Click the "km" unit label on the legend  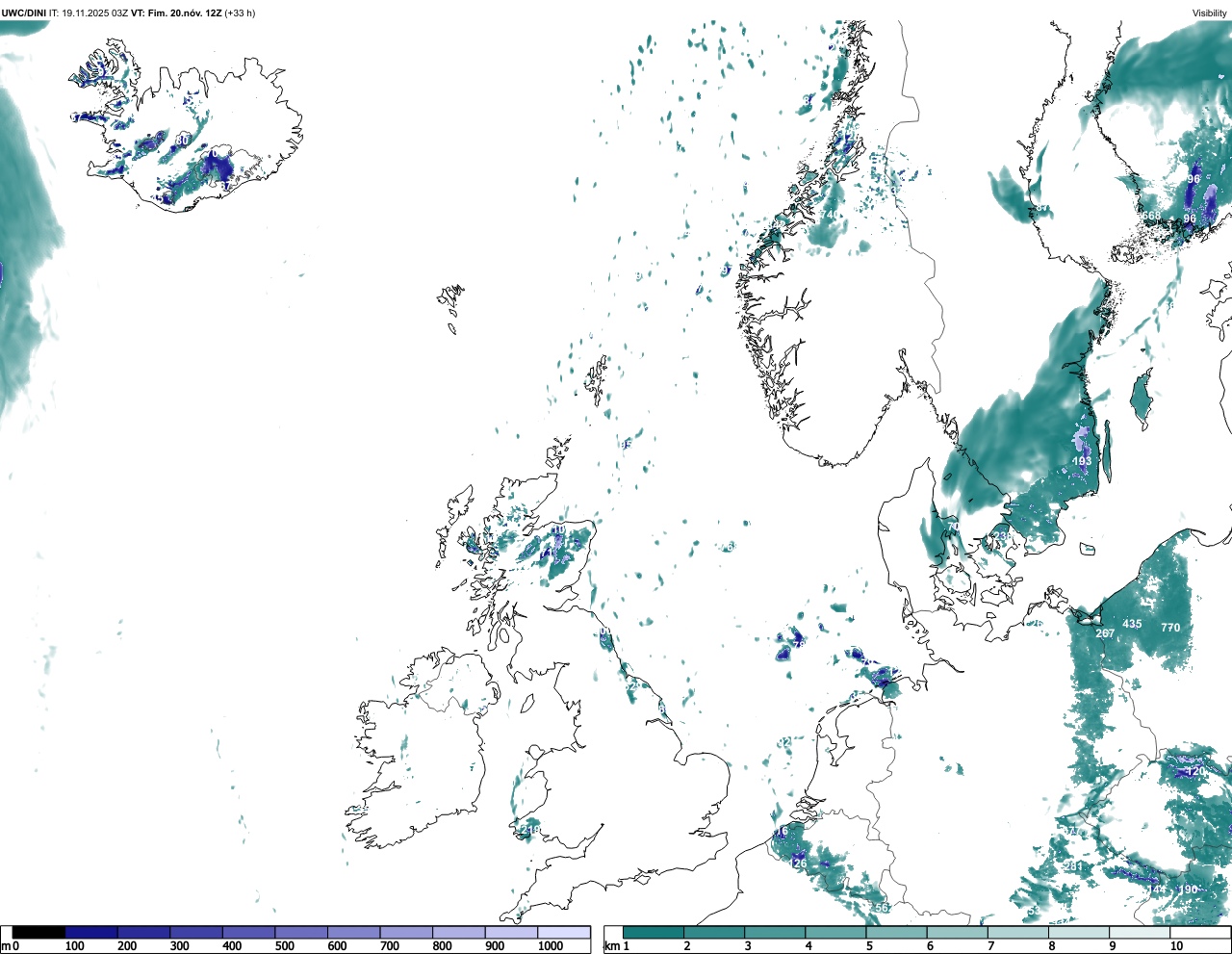pyautogui.click(x=610, y=945)
